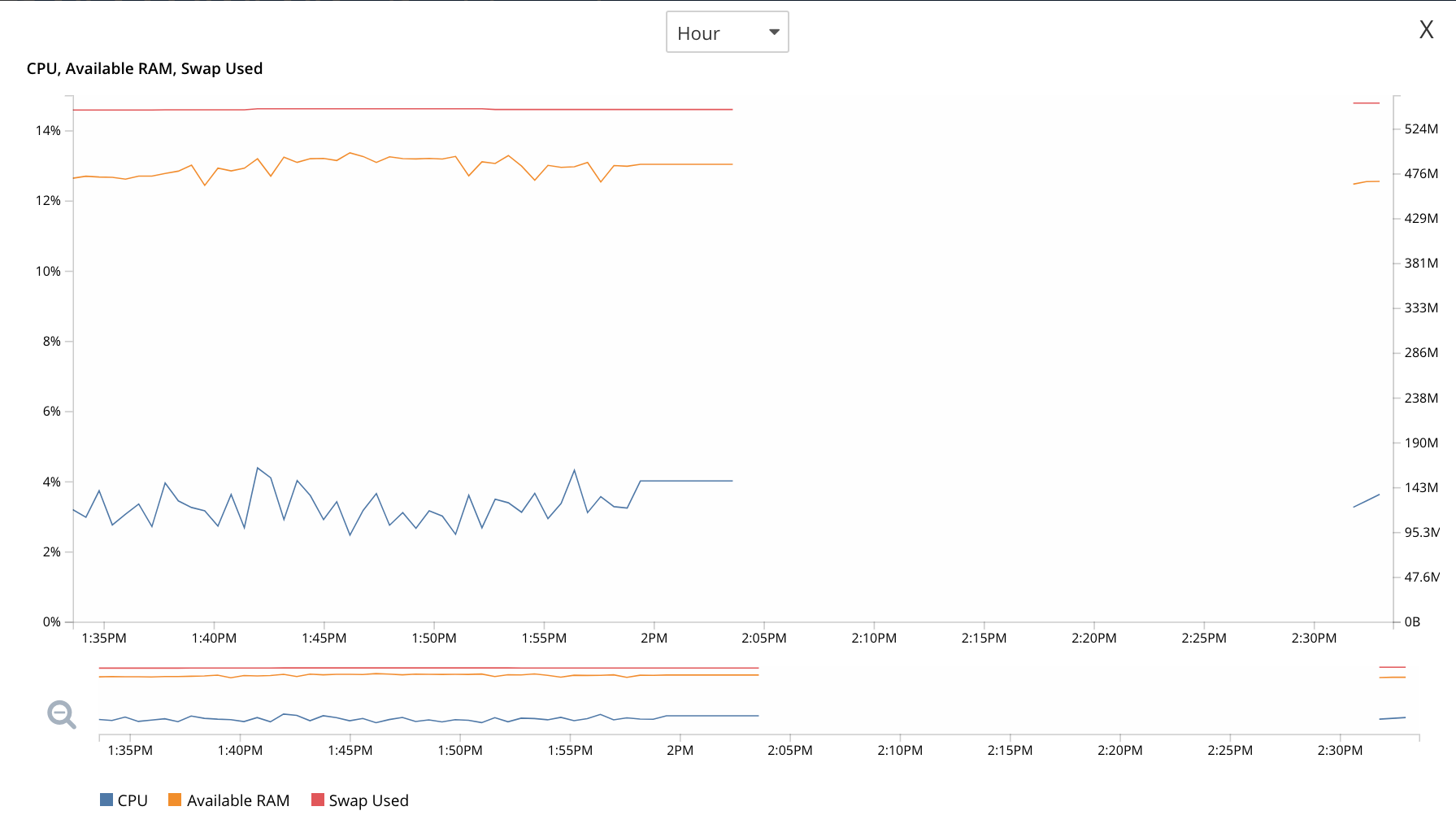Click the 14% label on left axis

click(48, 130)
